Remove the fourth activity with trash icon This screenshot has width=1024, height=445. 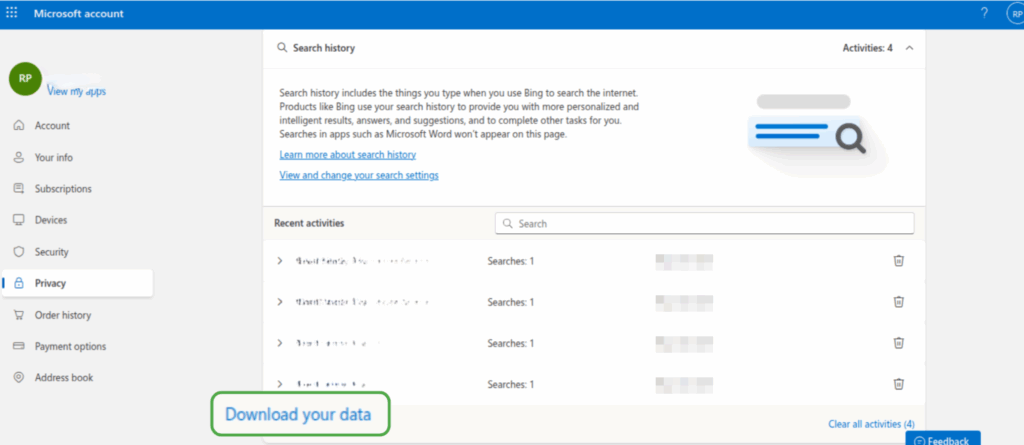click(898, 384)
